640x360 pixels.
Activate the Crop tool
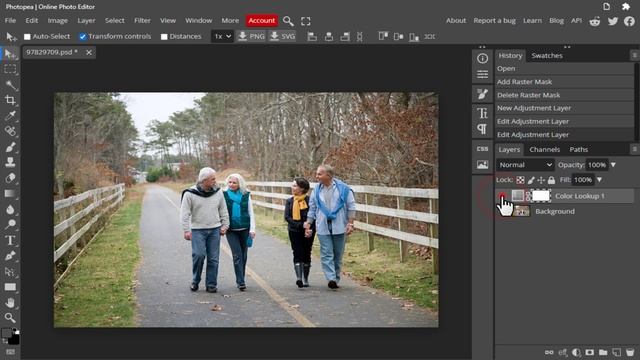point(10,100)
